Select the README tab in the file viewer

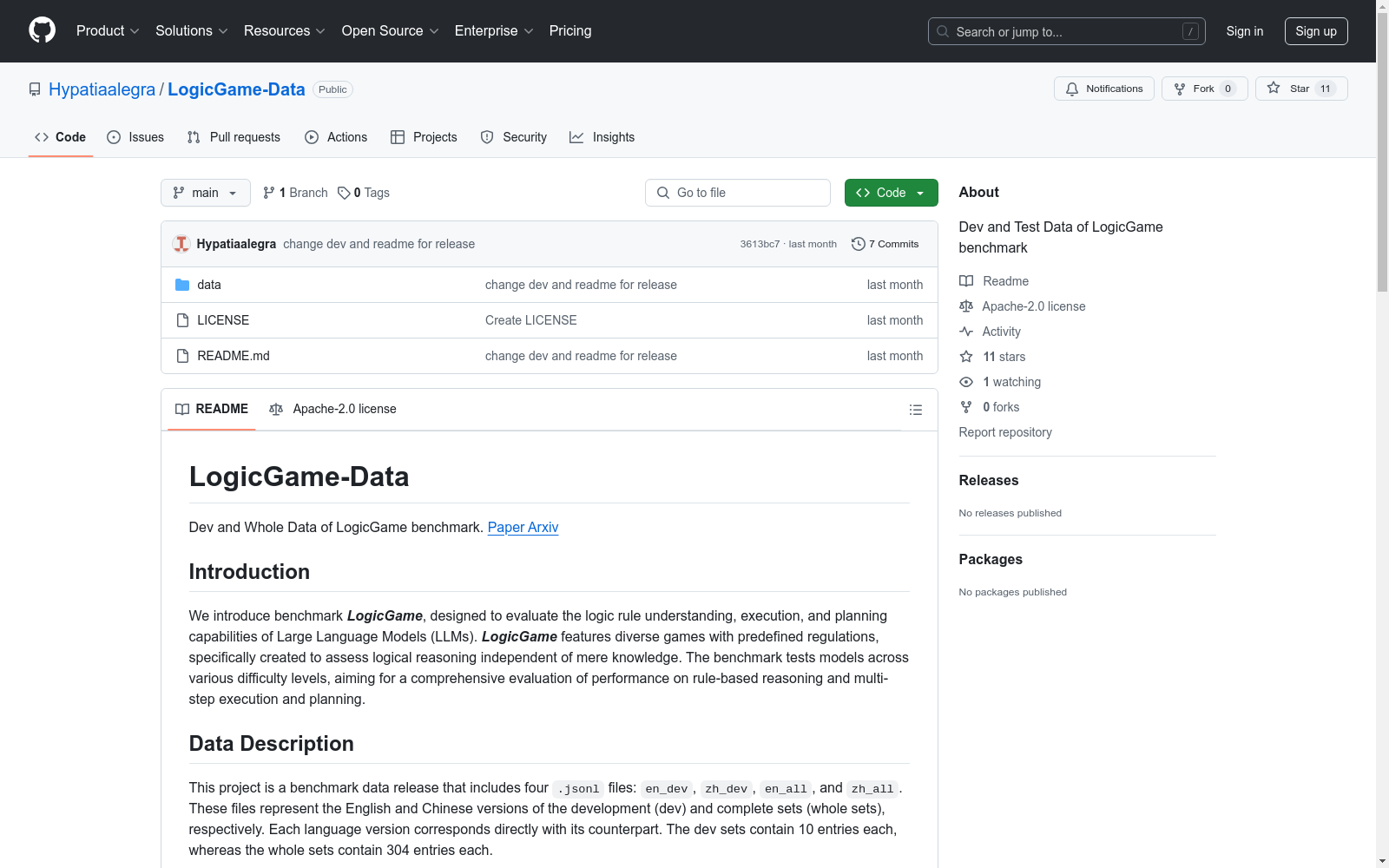coord(212,409)
